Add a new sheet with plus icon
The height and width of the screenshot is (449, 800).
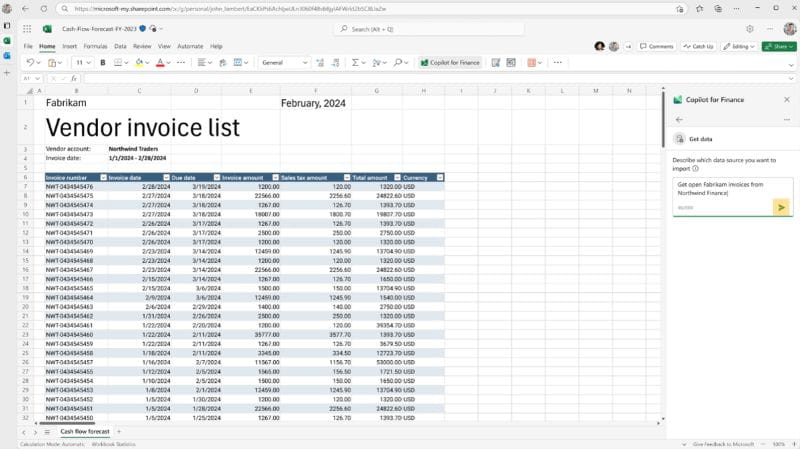pyautogui.click(x=119, y=432)
